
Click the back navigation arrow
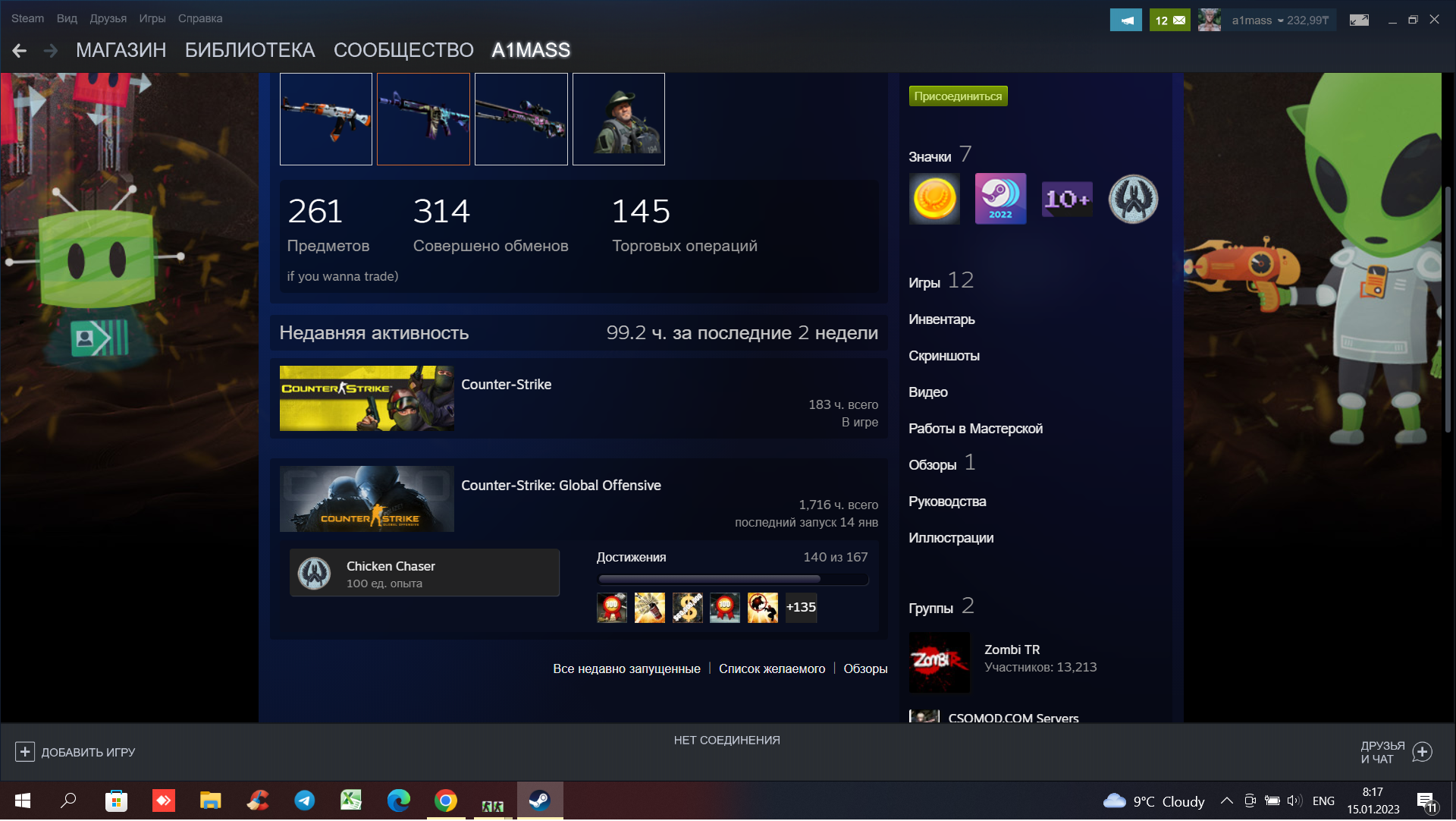tap(20, 51)
